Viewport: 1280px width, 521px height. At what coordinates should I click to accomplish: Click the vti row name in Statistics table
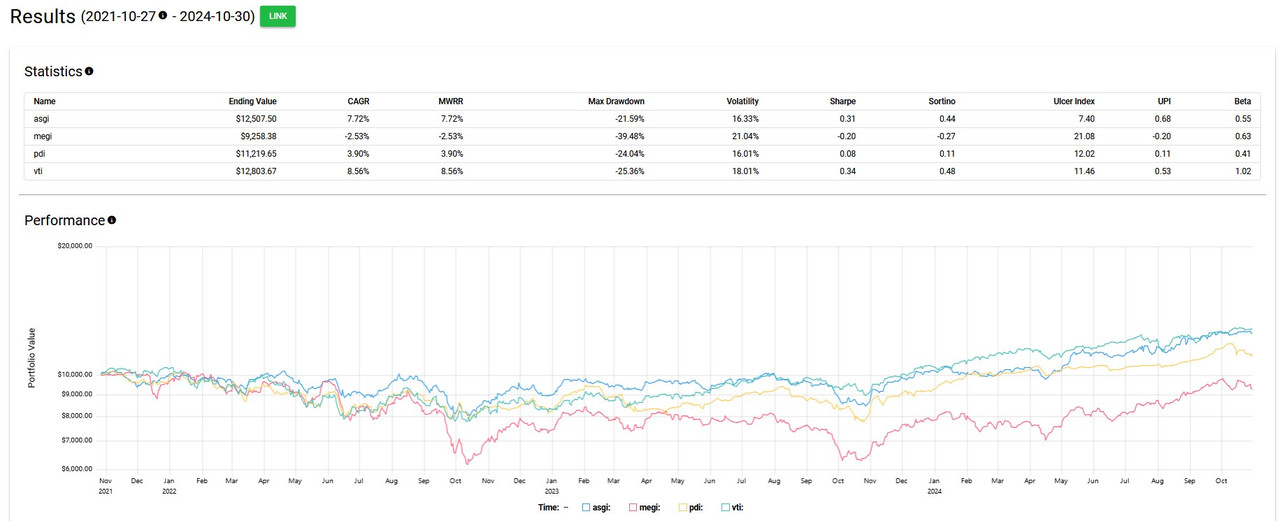click(x=39, y=172)
